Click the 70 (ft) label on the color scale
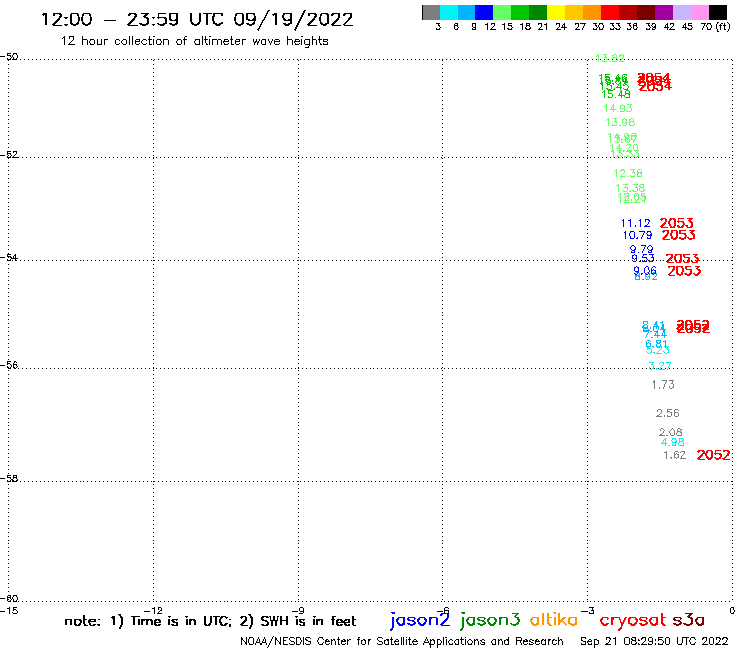The height and width of the screenshot is (650, 740). [x=715, y=27]
